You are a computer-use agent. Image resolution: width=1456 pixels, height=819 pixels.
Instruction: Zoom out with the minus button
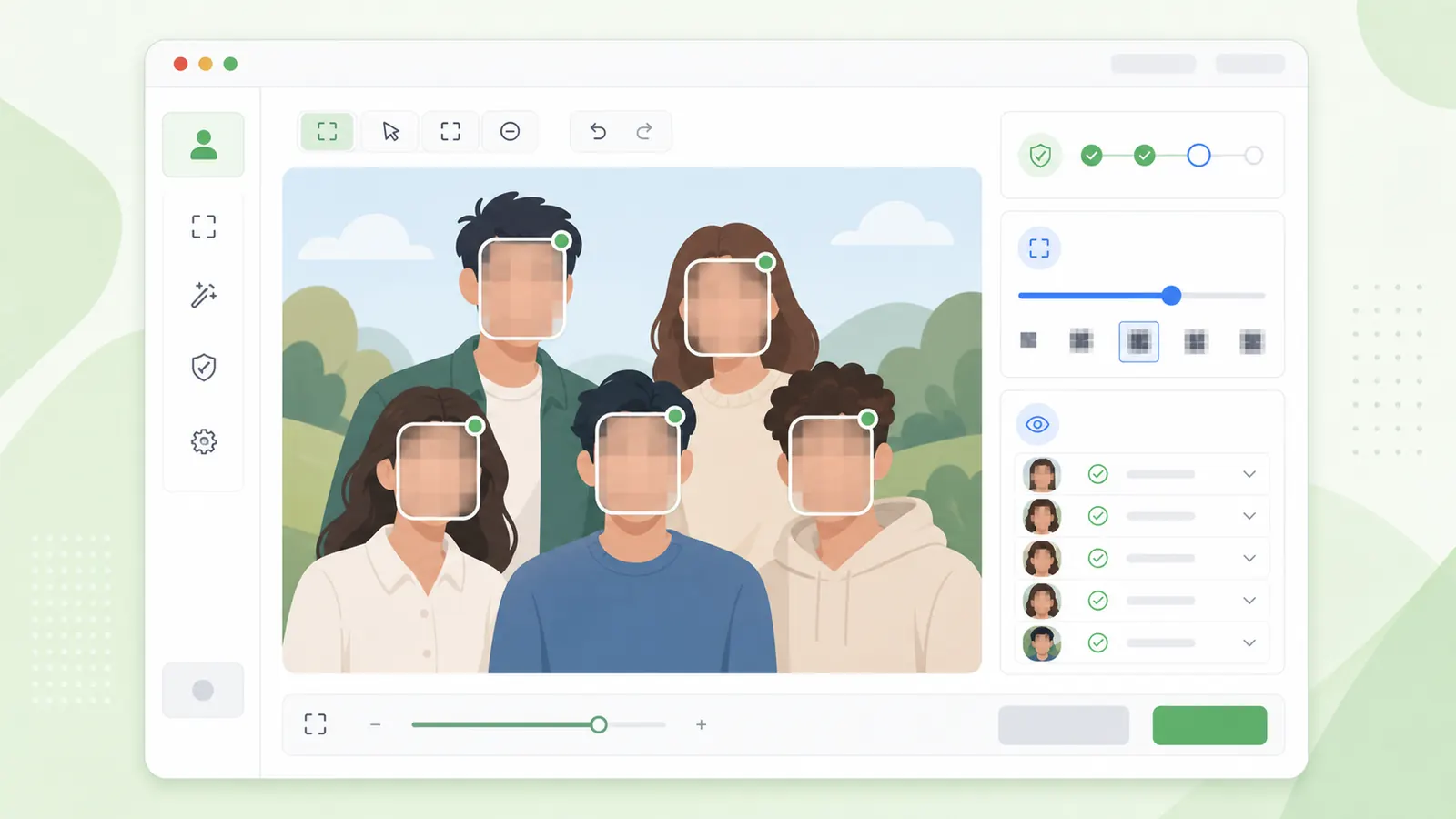pyautogui.click(x=375, y=724)
